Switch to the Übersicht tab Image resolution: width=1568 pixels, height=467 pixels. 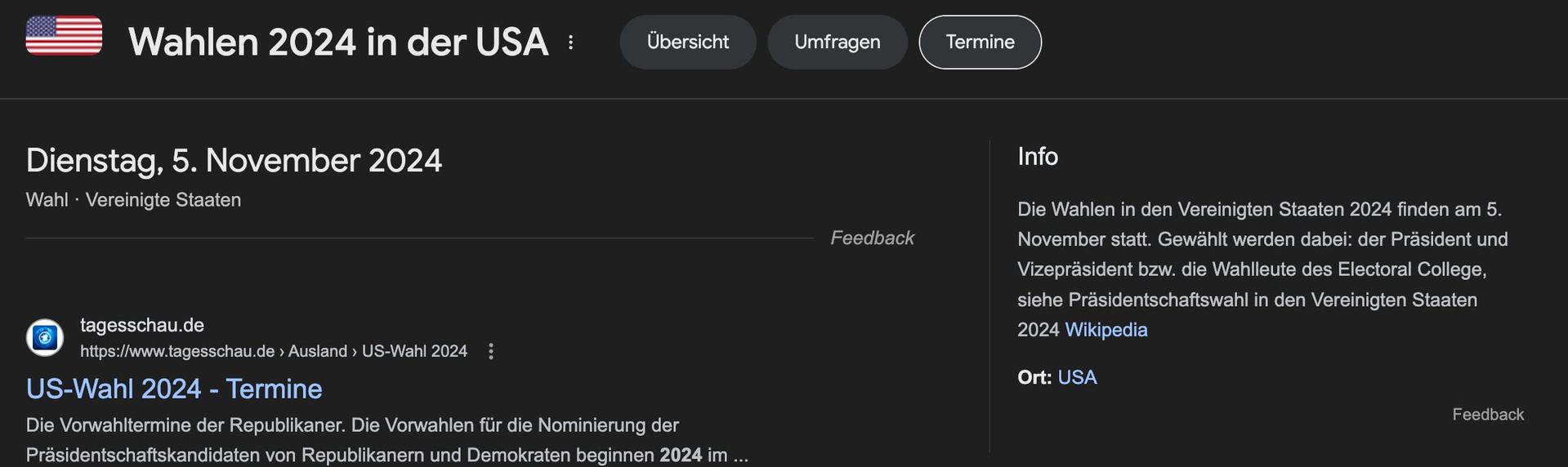tap(687, 42)
